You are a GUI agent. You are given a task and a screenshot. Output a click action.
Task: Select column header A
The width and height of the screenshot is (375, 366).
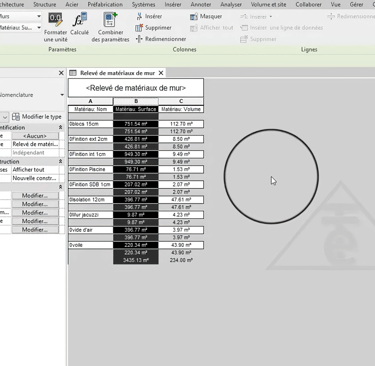click(x=90, y=101)
